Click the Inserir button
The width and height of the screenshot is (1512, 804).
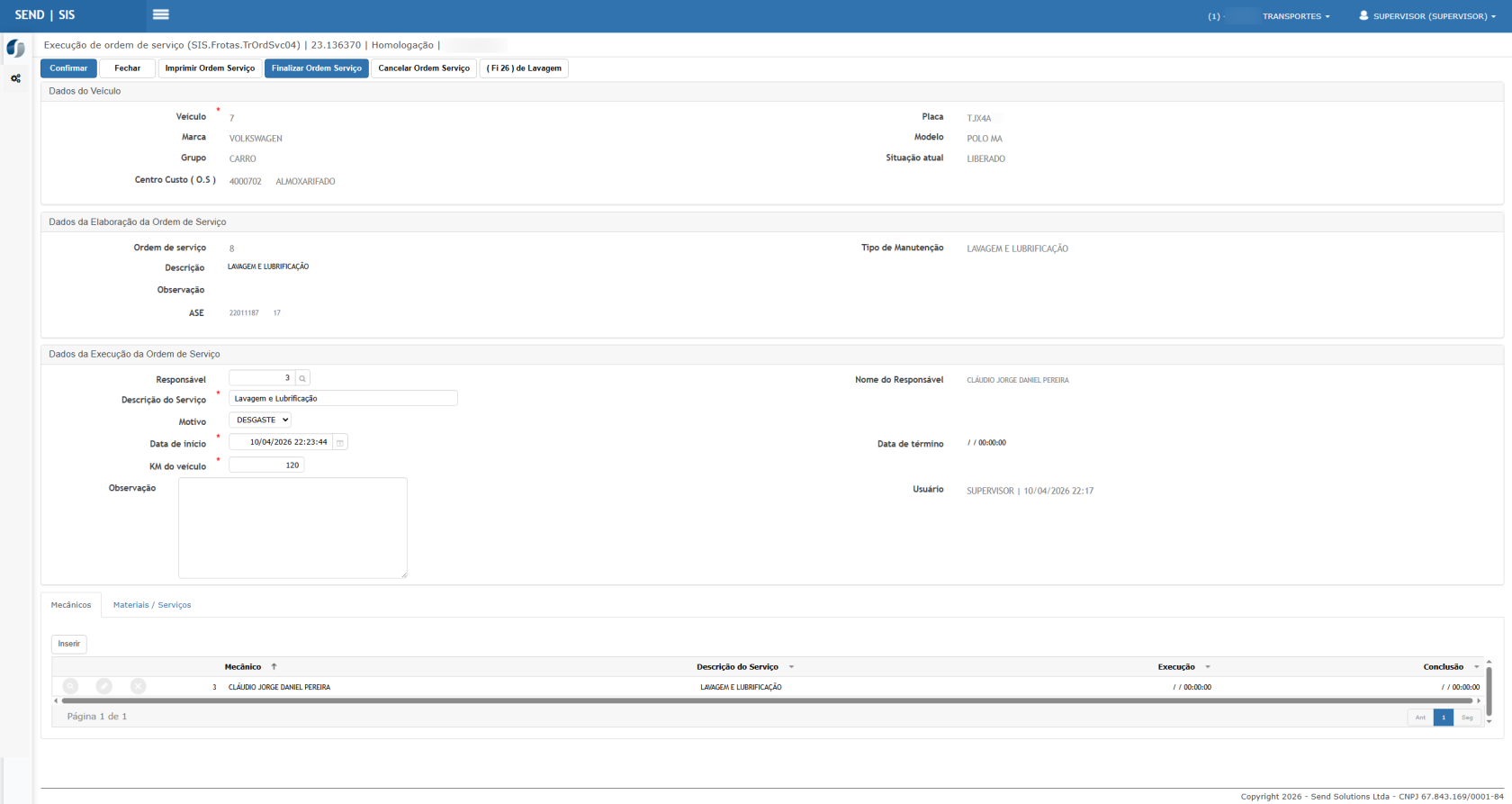click(69, 644)
